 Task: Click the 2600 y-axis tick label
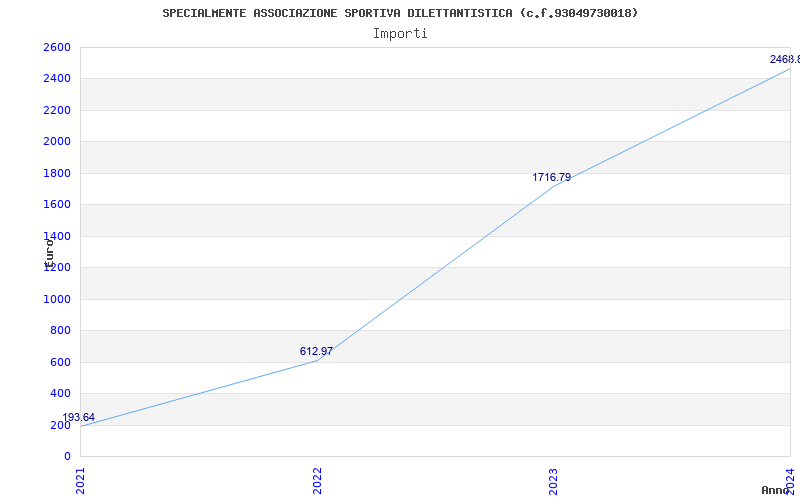[x=57, y=47]
